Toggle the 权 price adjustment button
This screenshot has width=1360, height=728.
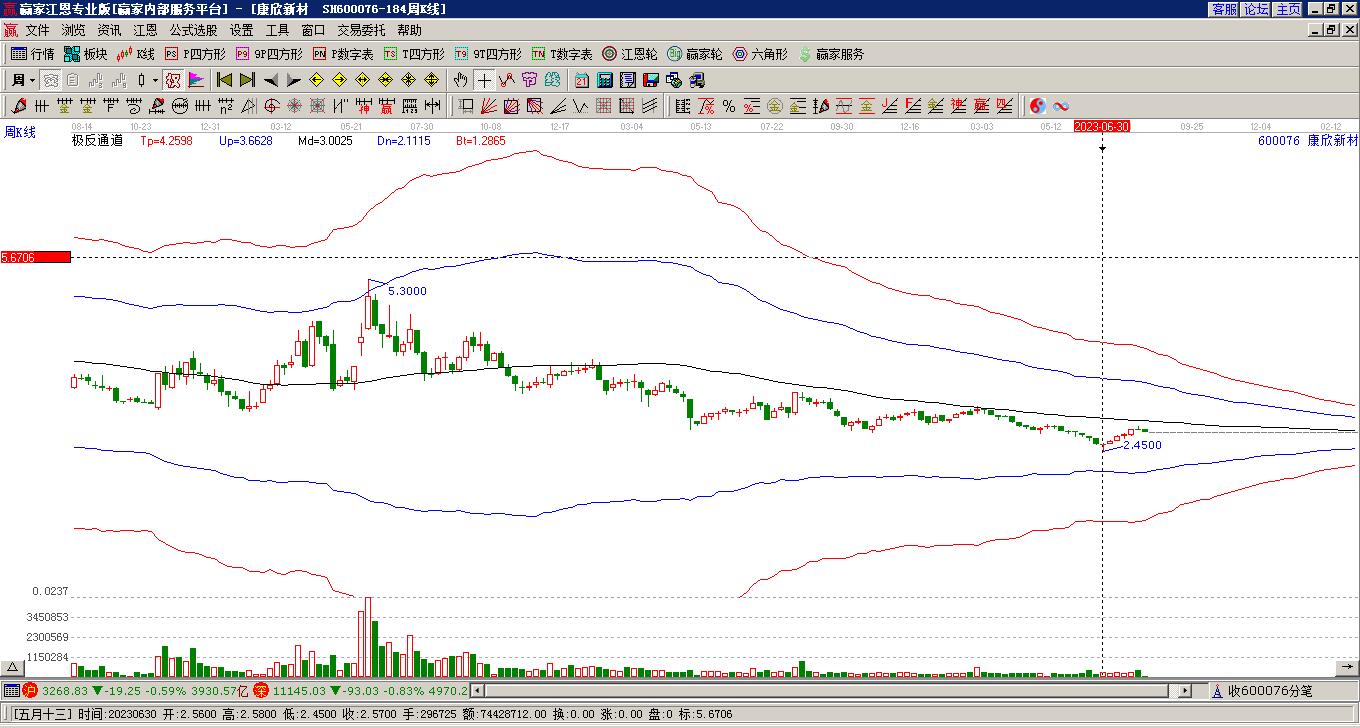pyautogui.click(x=173, y=80)
